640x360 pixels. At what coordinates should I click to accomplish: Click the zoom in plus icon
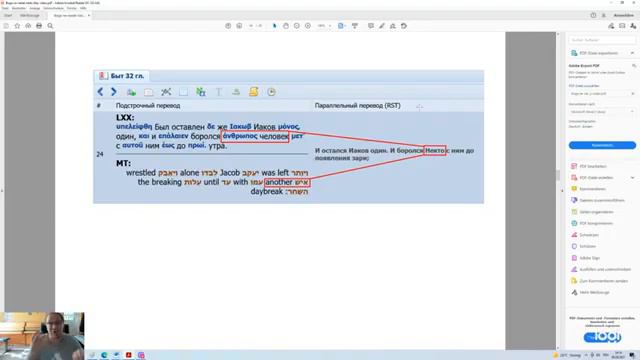pos(308,26)
